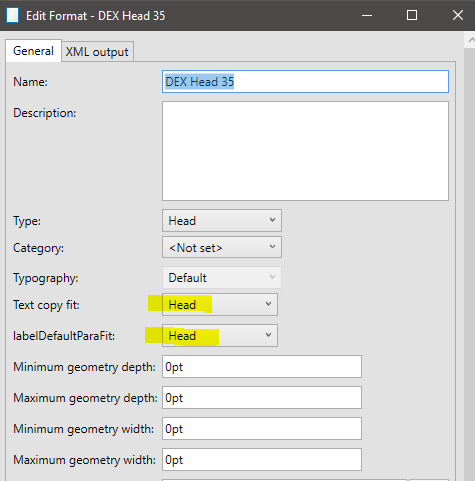Click the scroll up arrow
The width and height of the screenshot is (475, 481).
coord(471,41)
